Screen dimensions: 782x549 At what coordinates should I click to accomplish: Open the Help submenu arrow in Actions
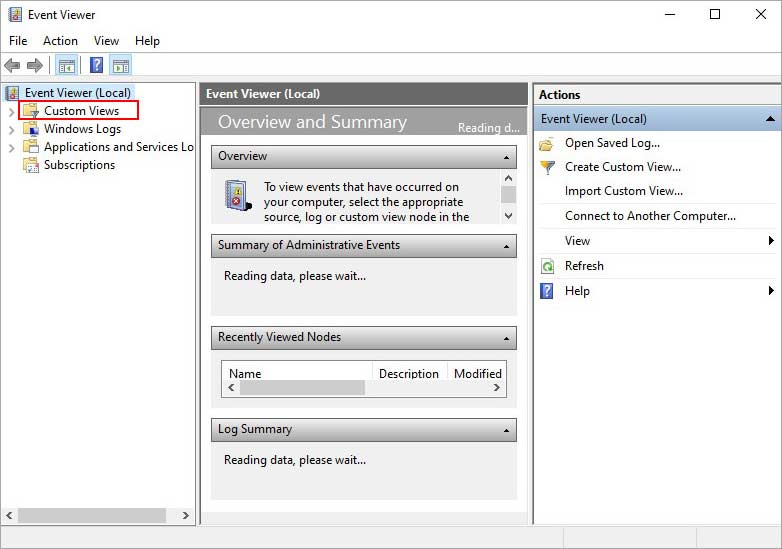coord(771,290)
